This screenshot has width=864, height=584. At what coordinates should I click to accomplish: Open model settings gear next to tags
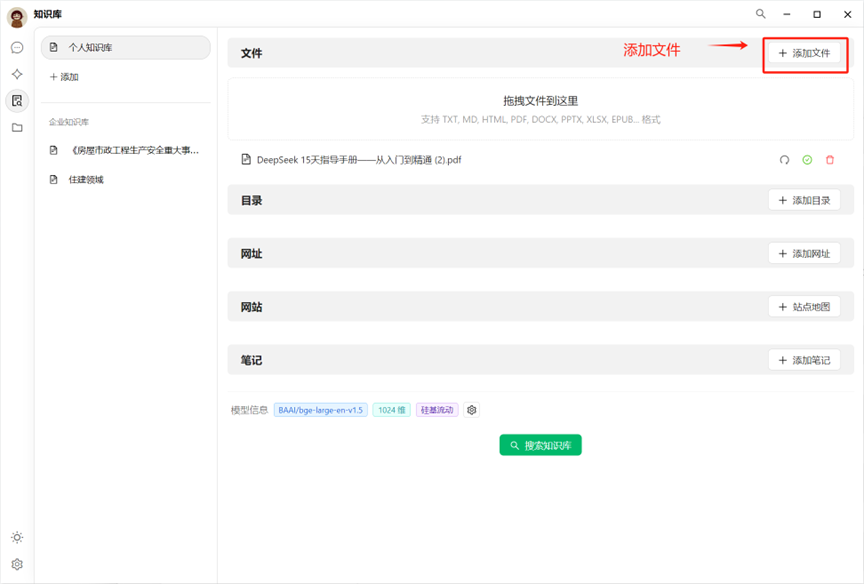(x=472, y=410)
